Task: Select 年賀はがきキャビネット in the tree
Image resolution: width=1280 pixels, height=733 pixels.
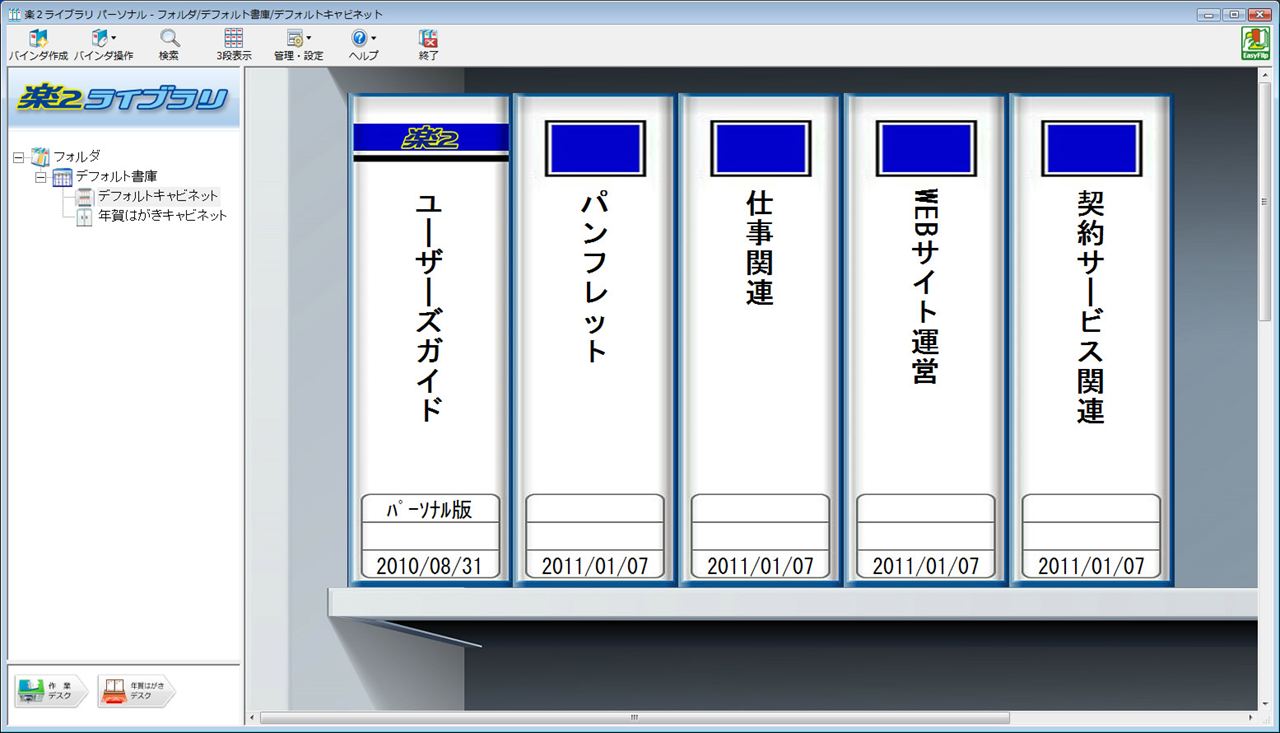Action: tap(162, 215)
